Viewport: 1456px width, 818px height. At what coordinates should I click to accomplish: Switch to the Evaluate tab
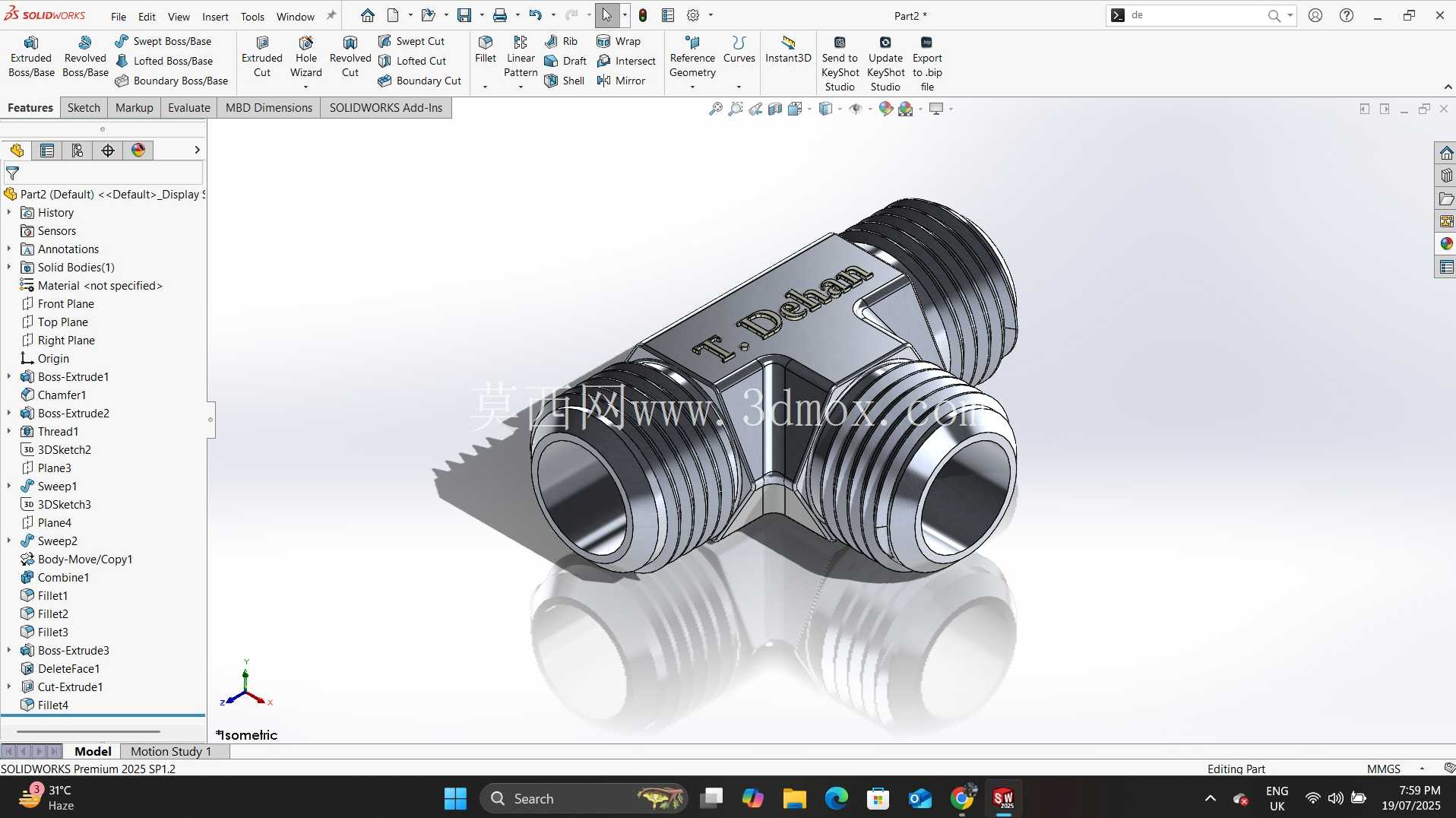point(188,108)
